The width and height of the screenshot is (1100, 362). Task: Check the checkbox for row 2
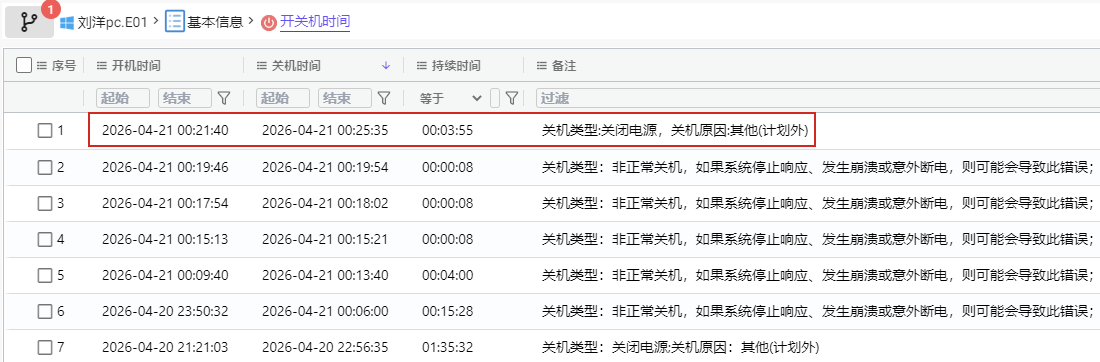click(45, 167)
